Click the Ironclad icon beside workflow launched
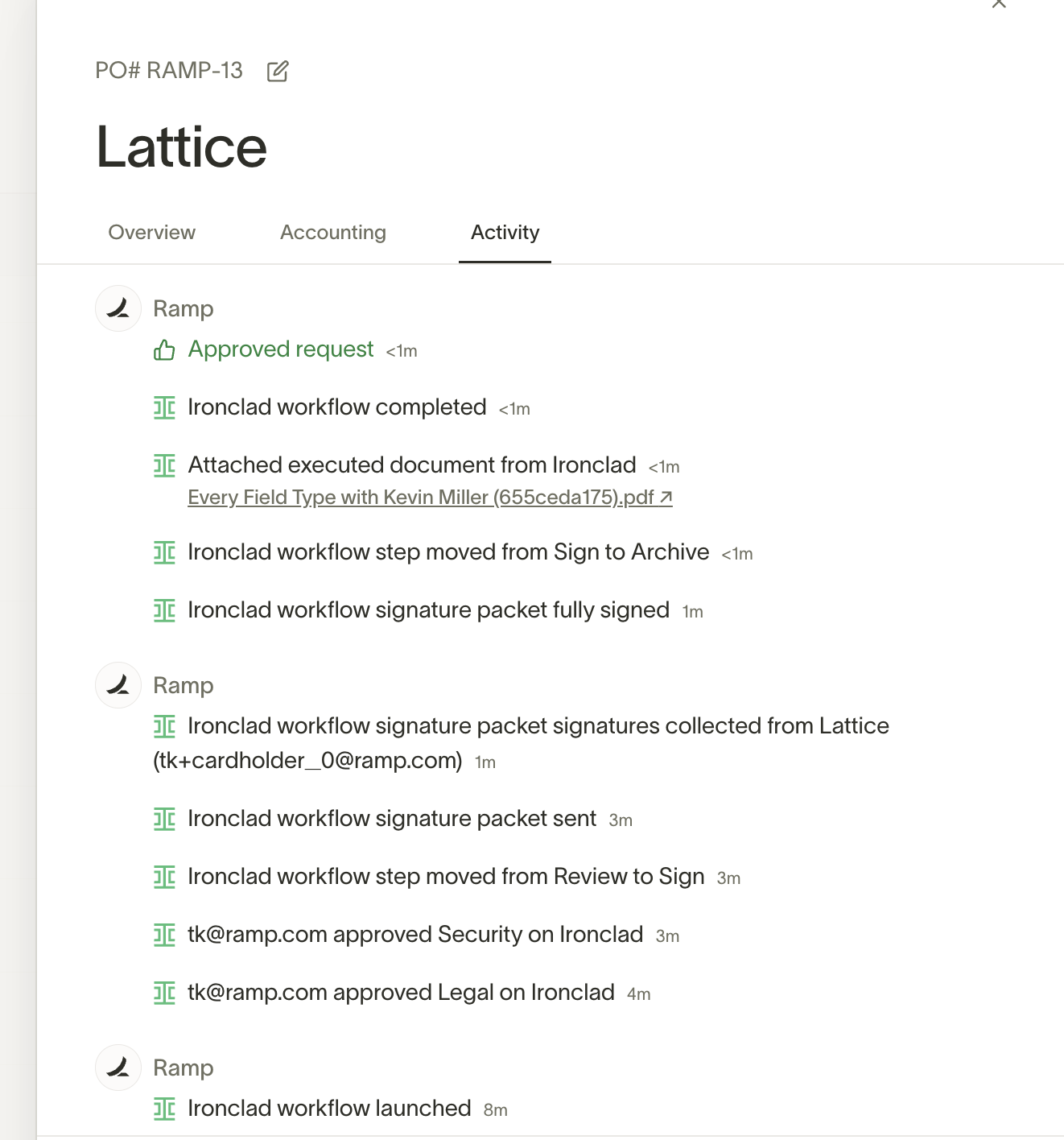The height and width of the screenshot is (1140, 1064). pyautogui.click(x=164, y=1109)
